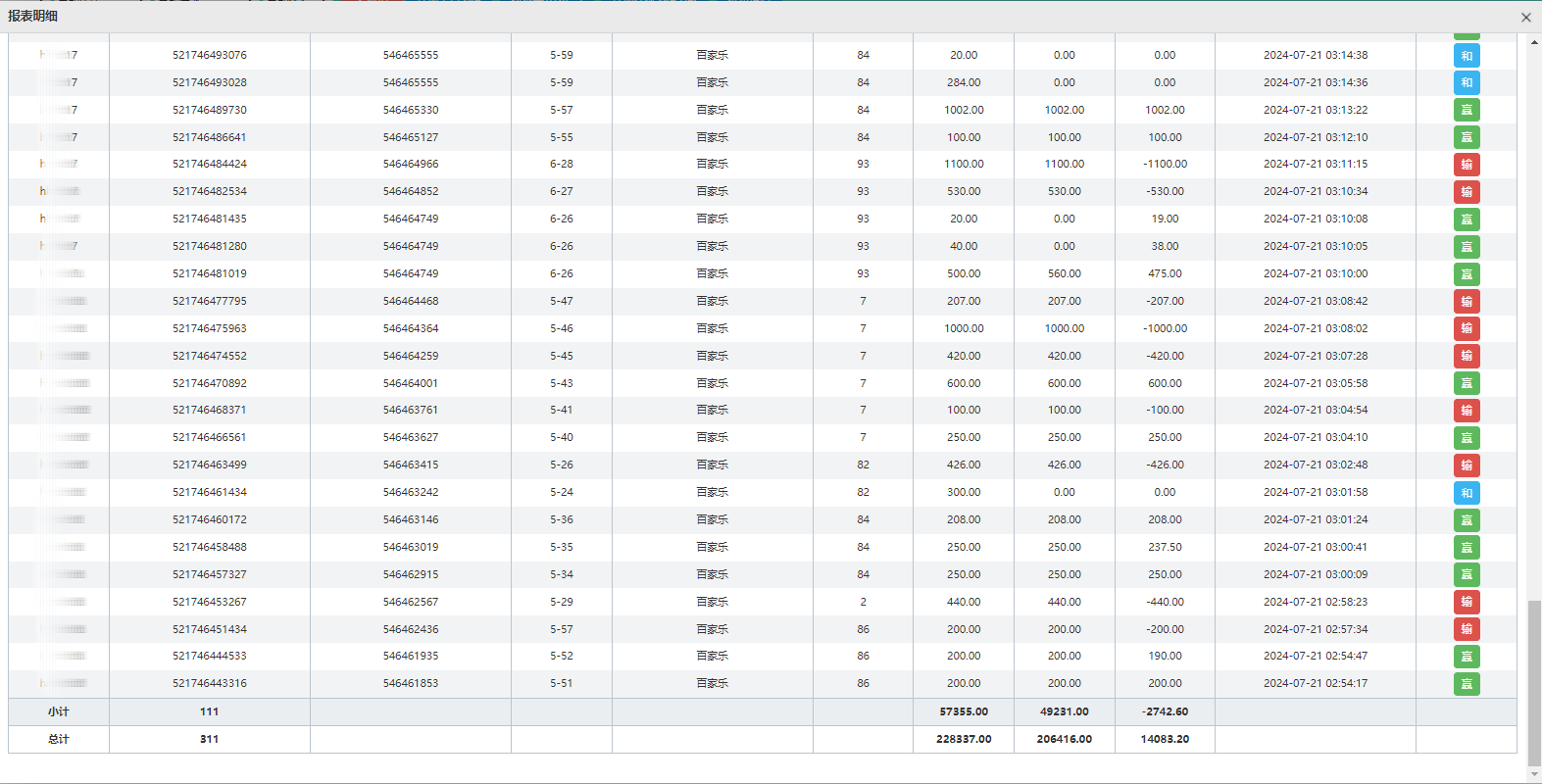The height and width of the screenshot is (784, 1542).
Task: Click the 总计 total label cell
Action: [x=59, y=740]
